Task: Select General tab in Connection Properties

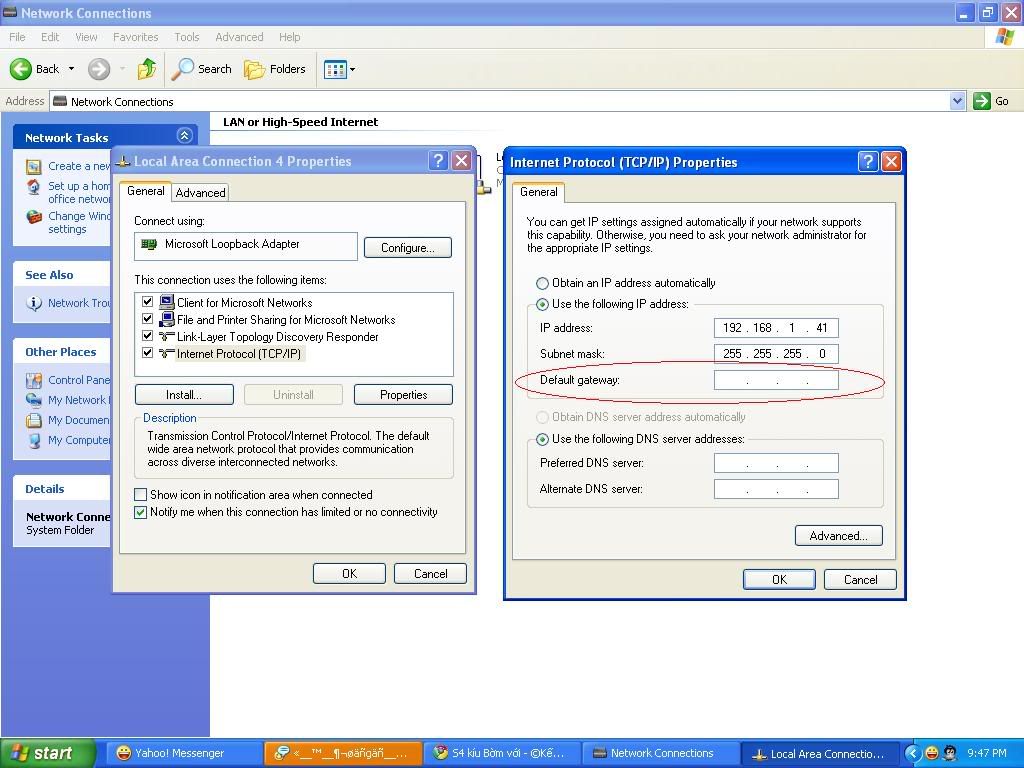Action: coord(146,191)
